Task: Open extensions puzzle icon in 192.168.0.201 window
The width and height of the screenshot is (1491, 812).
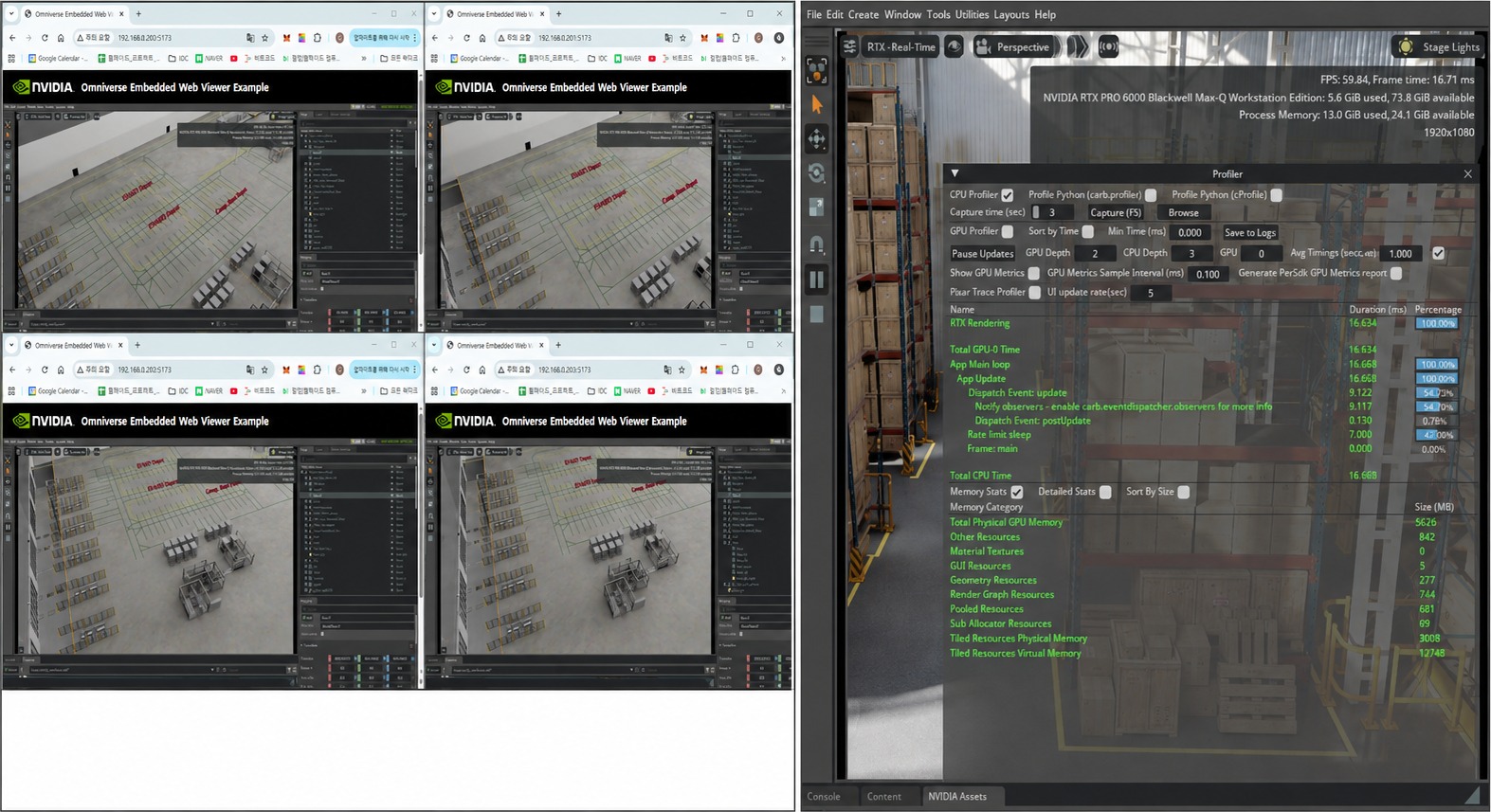Action: click(736, 38)
